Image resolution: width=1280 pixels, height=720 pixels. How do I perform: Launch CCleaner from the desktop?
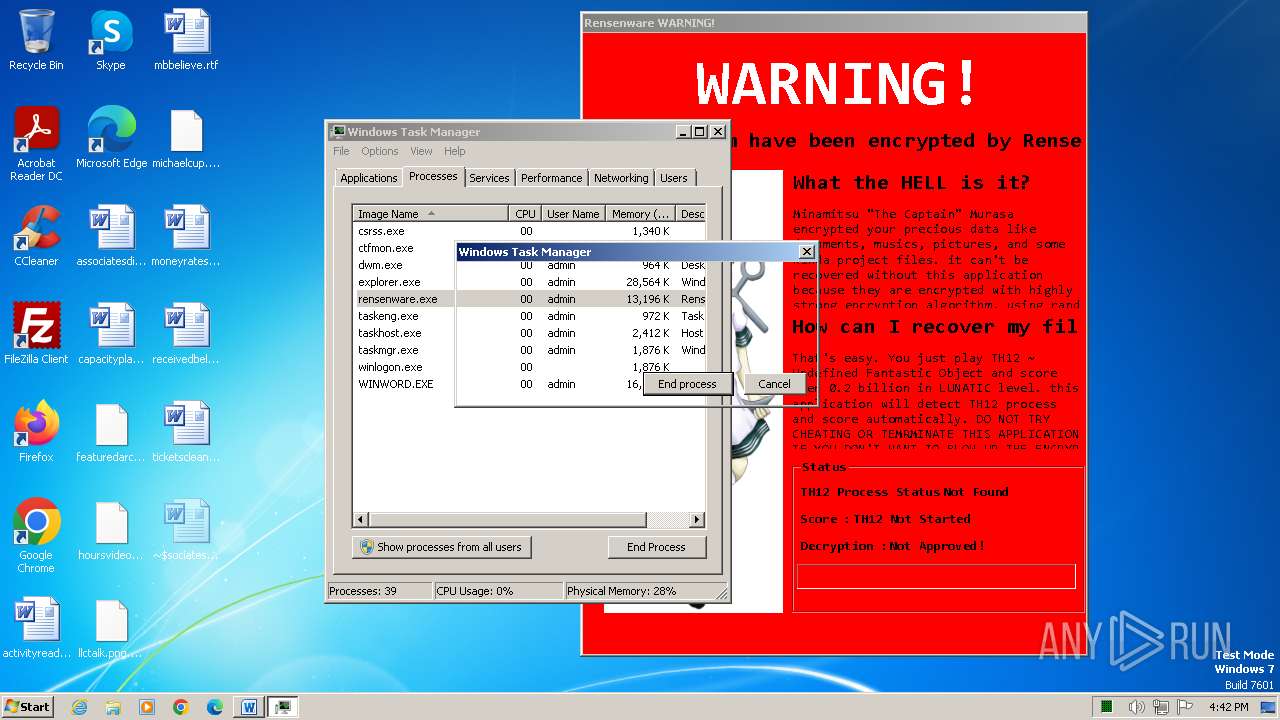(x=36, y=236)
